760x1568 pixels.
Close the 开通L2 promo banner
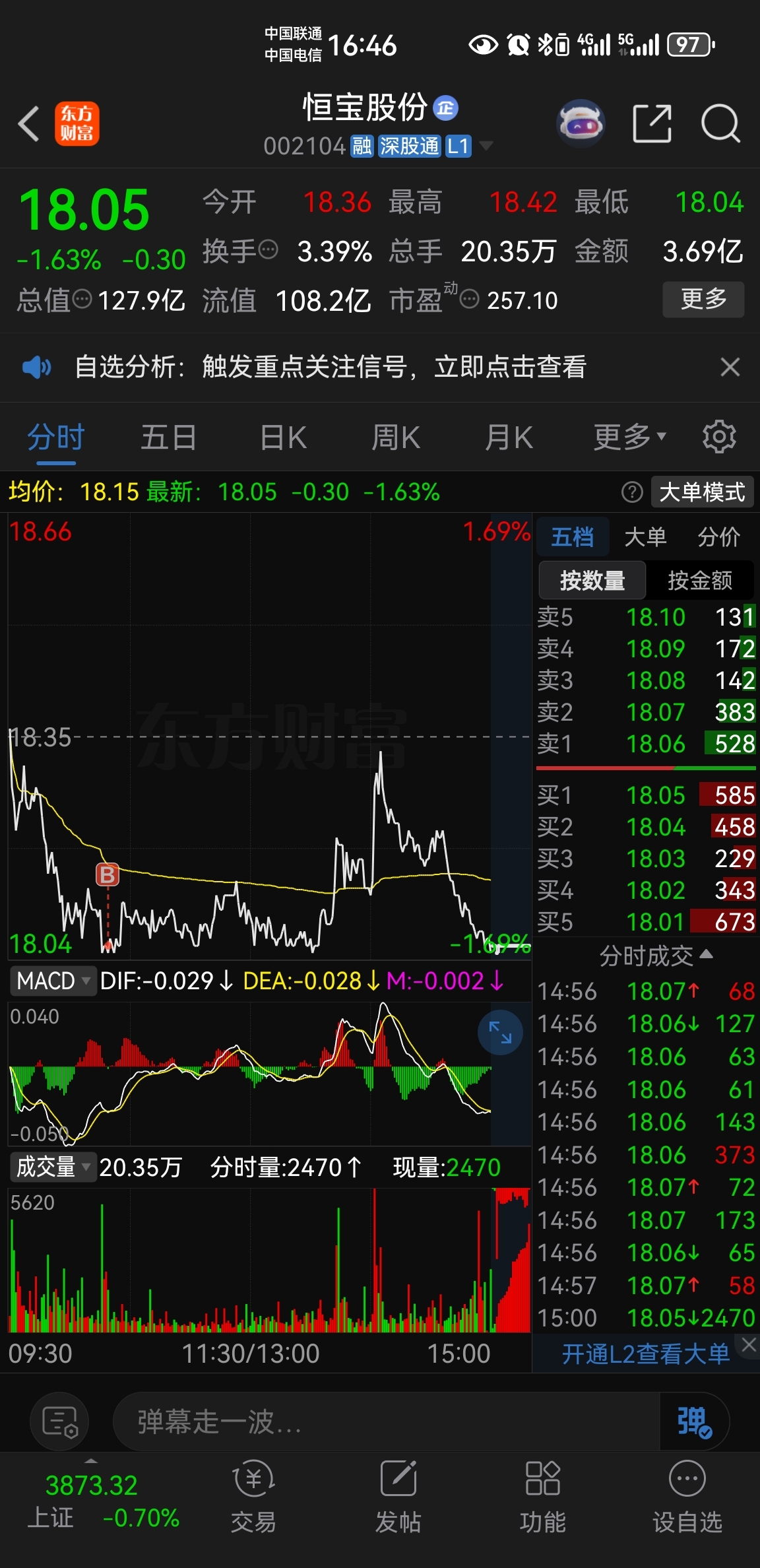tap(749, 1344)
